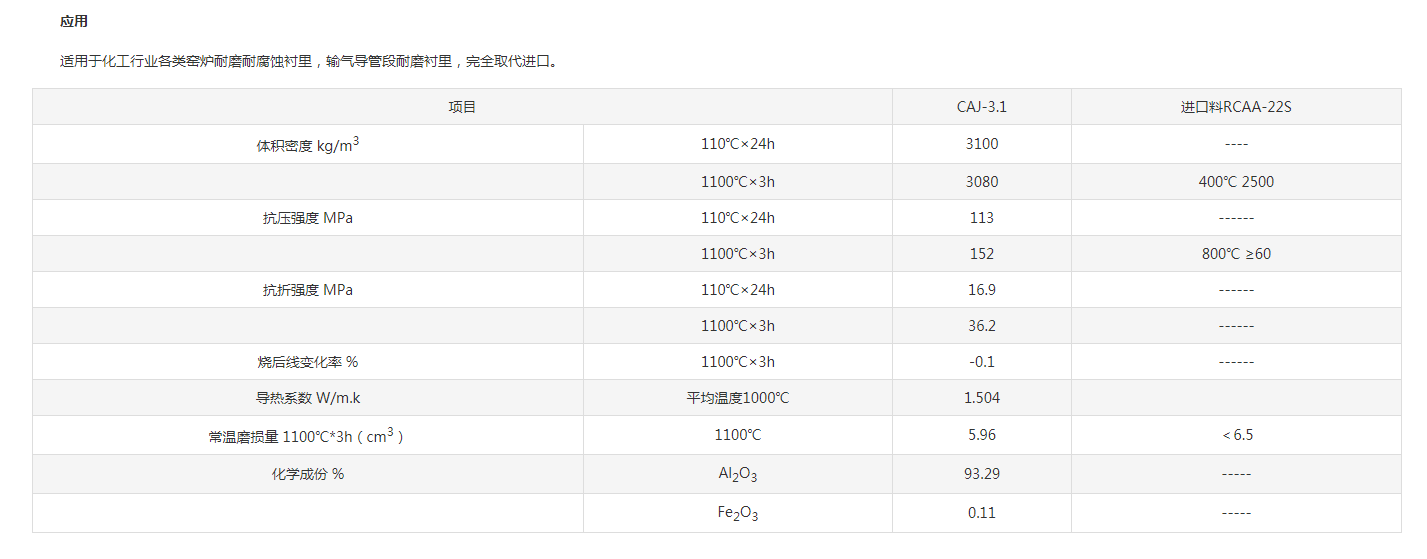The height and width of the screenshot is (559, 1427).
Task: Click the 1100℃ cell in 常温磨损量 row
Action: tap(738, 435)
